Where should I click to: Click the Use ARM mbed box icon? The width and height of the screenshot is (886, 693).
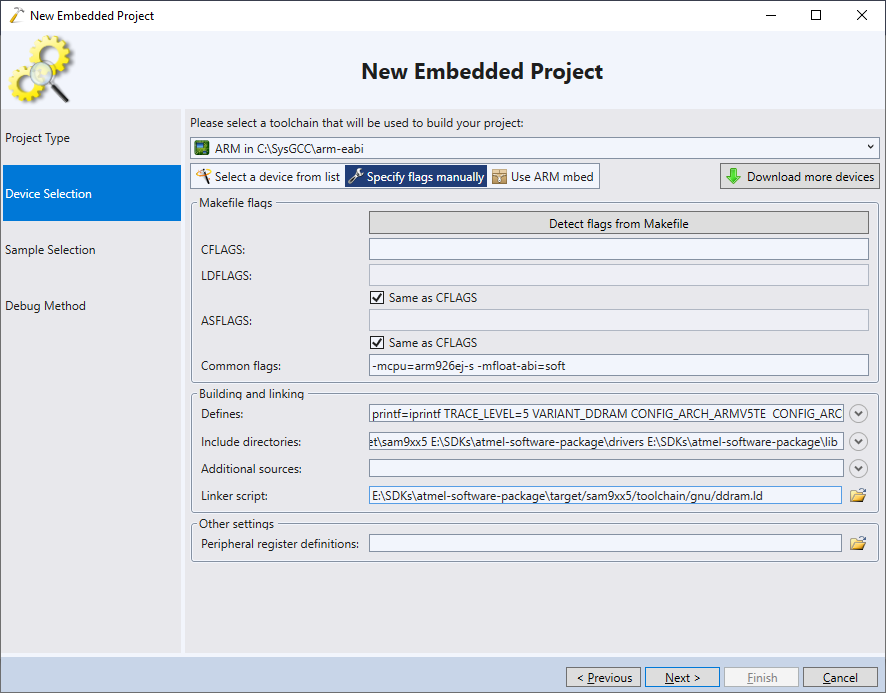[499, 176]
